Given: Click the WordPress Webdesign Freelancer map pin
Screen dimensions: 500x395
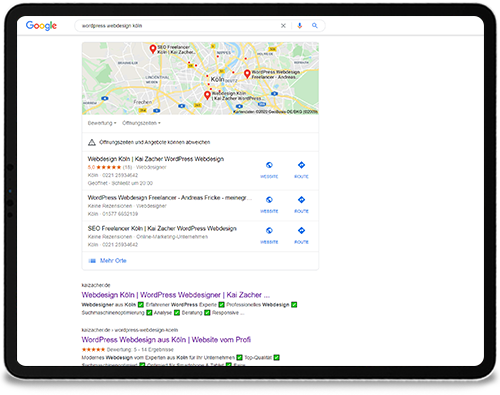Looking at the screenshot, I should pos(247,74).
